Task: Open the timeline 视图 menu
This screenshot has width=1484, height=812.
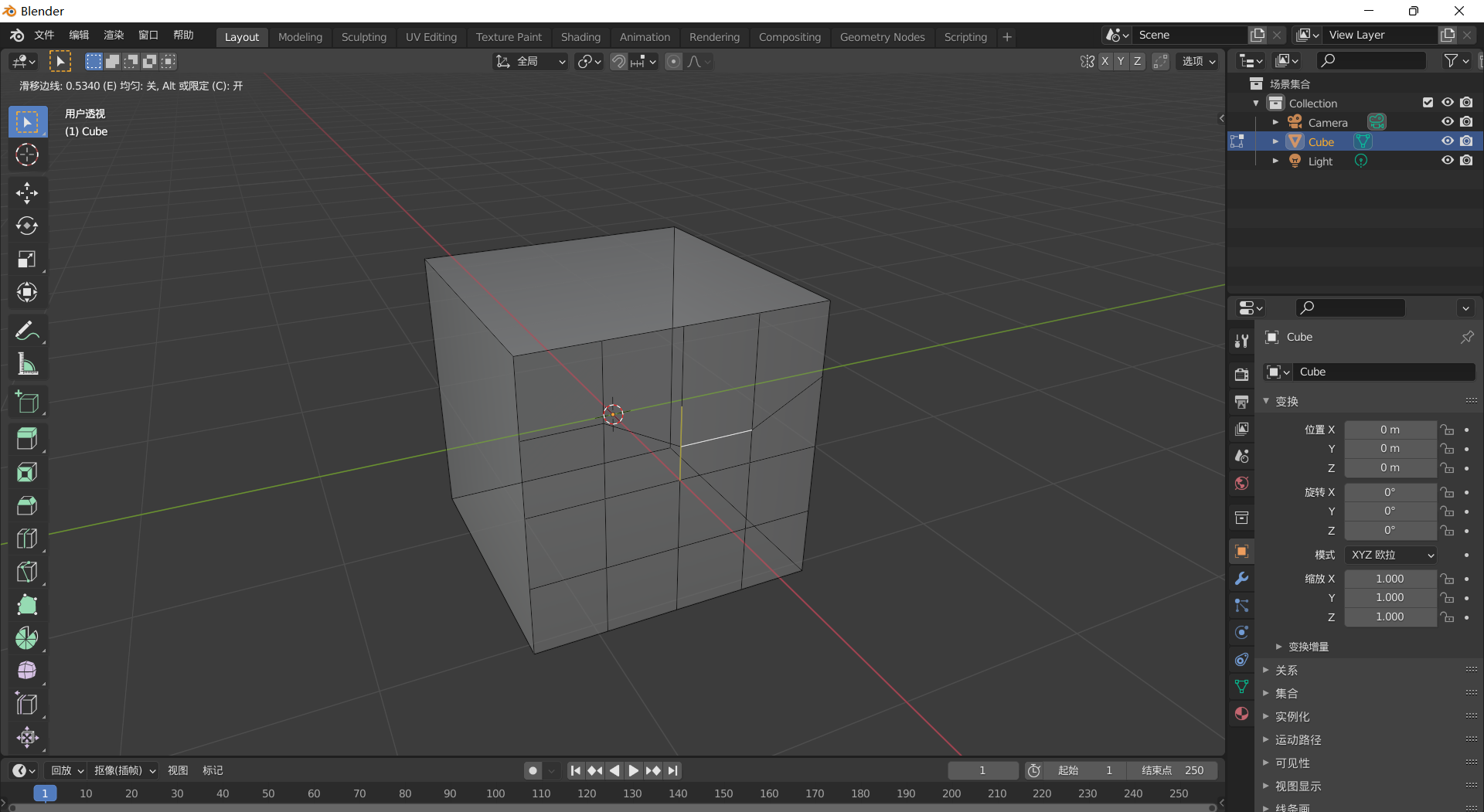Action: click(x=178, y=770)
